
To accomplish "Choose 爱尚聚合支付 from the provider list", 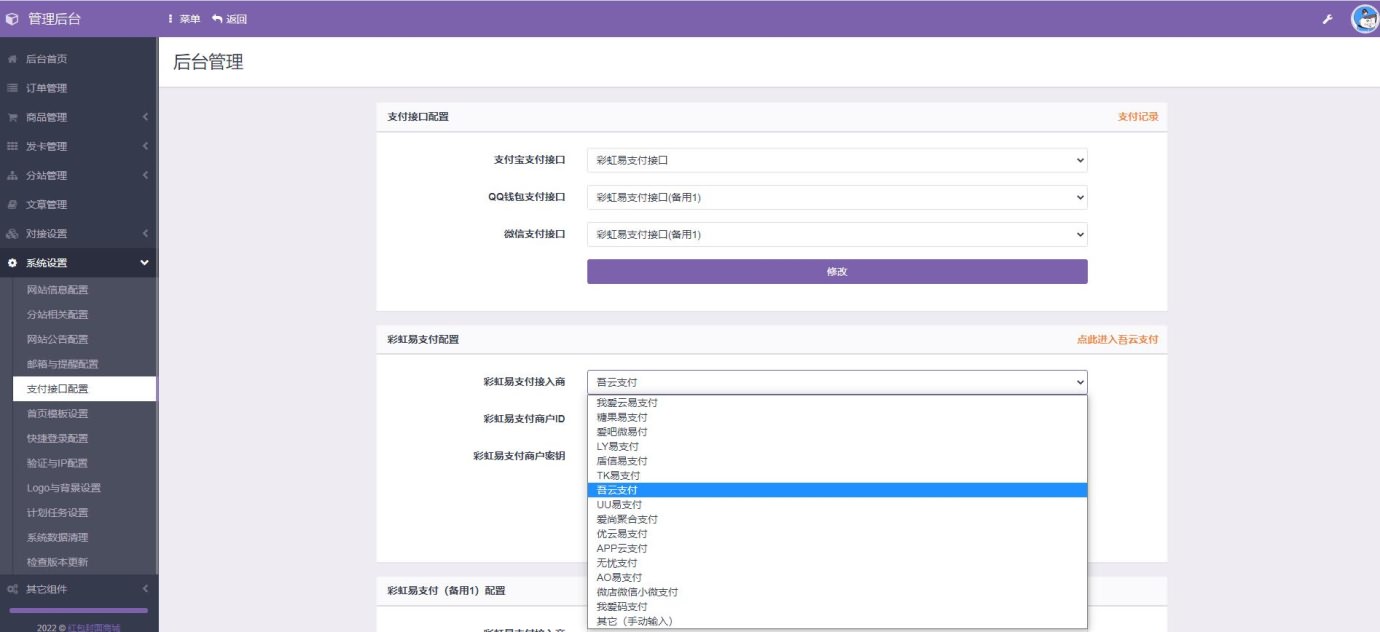I will pyautogui.click(x=837, y=519).
